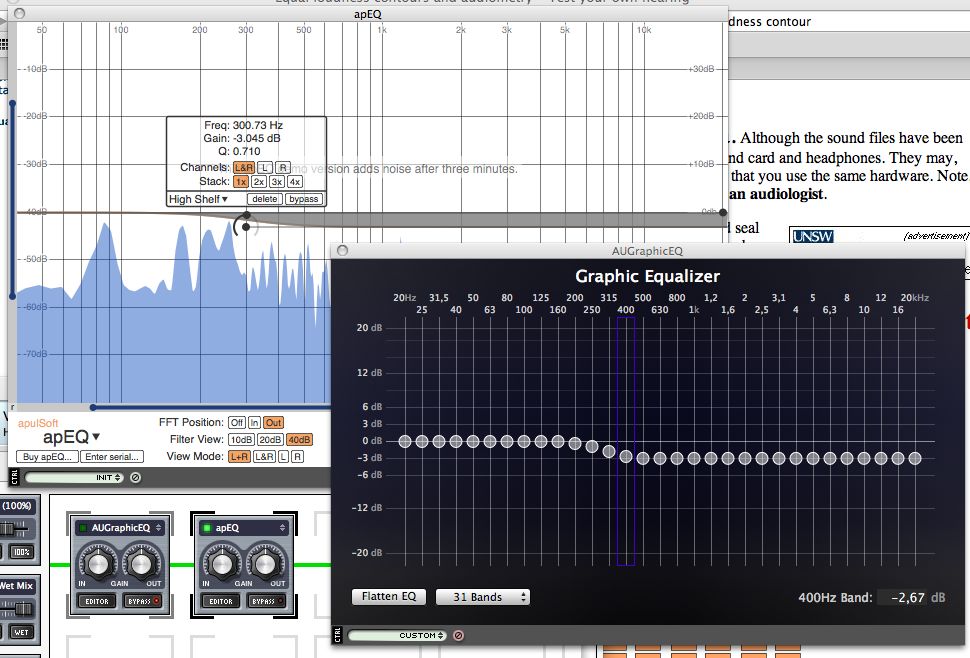Click the Buy apEQ... button
The width and height of the screenshot is (970, 658).
click(x=48, y=456)
